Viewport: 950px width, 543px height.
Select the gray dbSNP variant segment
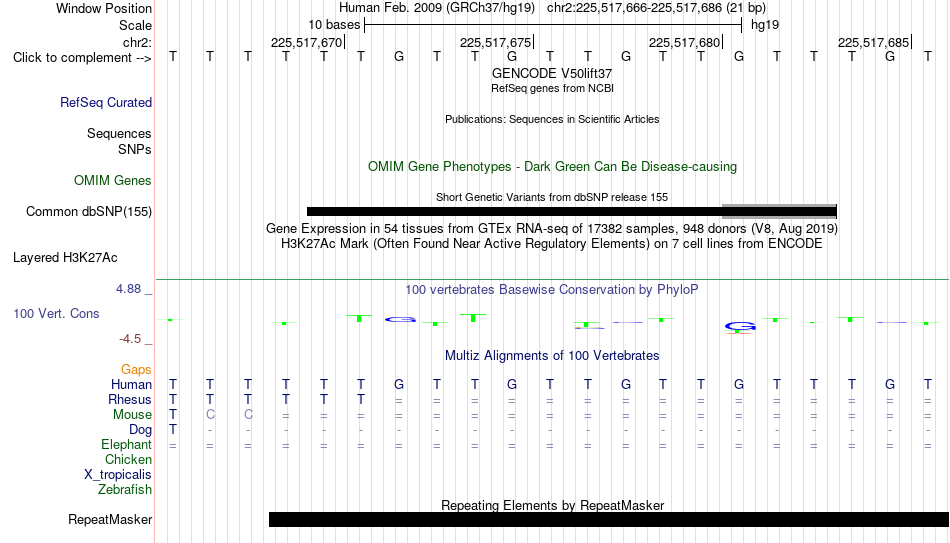[779, 211]
